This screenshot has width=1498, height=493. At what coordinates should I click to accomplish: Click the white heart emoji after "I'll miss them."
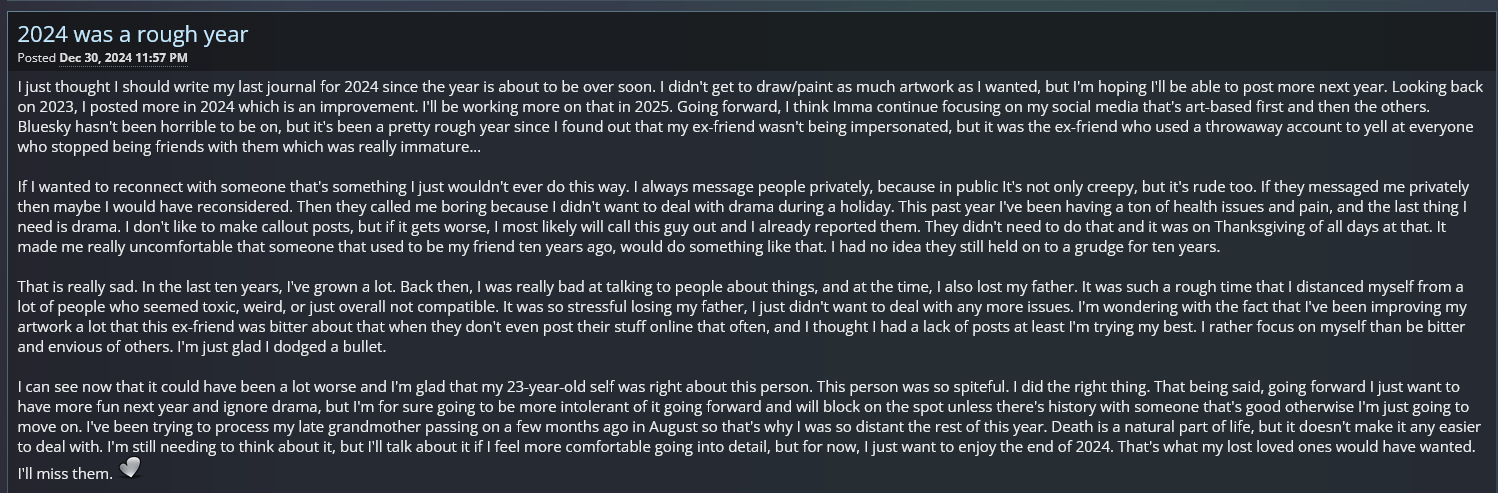tap(130, 468)
